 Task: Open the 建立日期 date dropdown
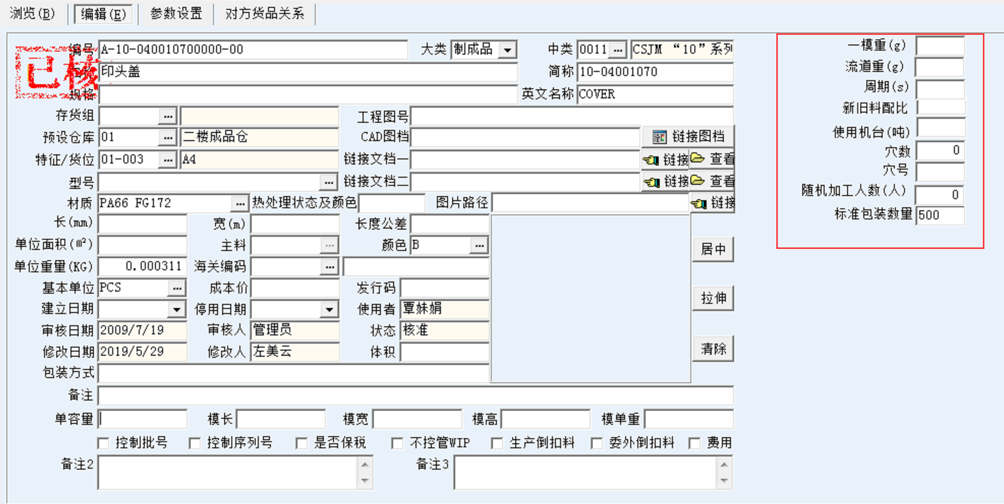click(176, 311)
